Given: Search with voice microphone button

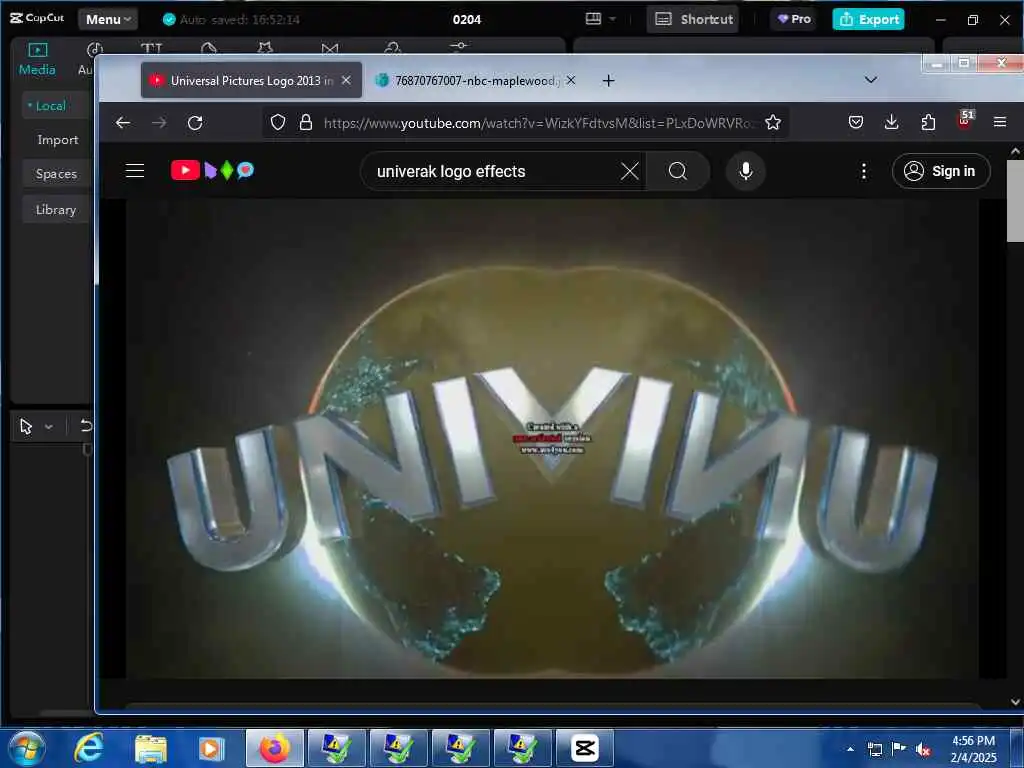Looking at the screenshot, I should tap(746, 171).
